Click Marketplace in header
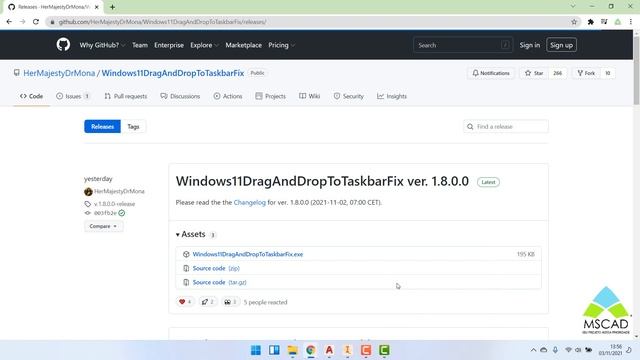Image resolution: width=640 pixels, height=360 pixels. [244, 45]
